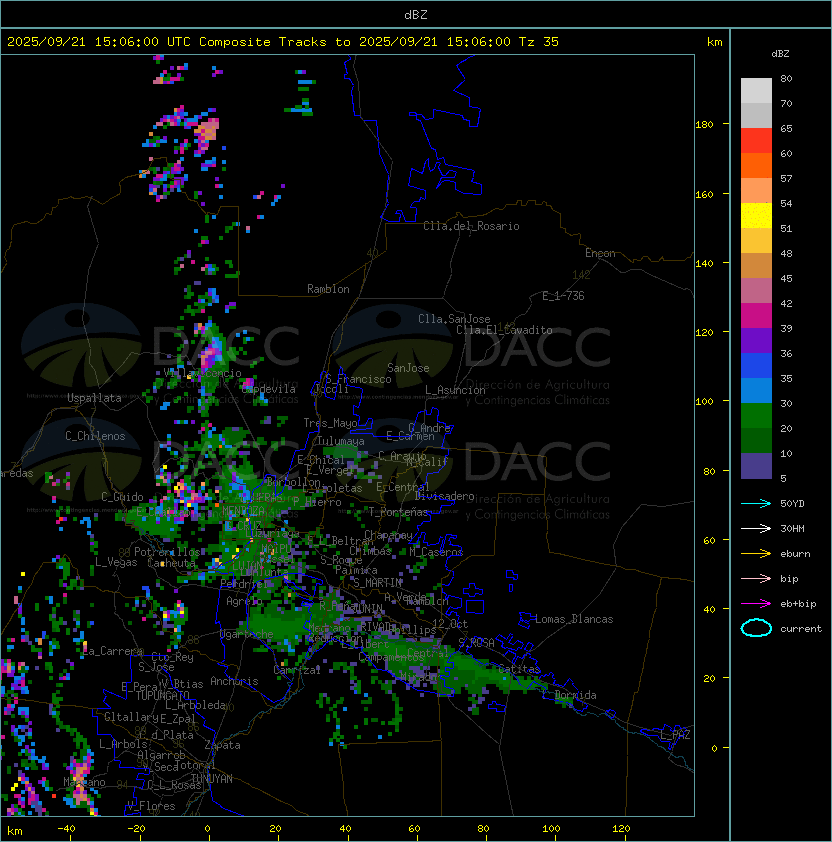
Task: Click the light blue 30–35 dBZ swatch
Action: 756,390
